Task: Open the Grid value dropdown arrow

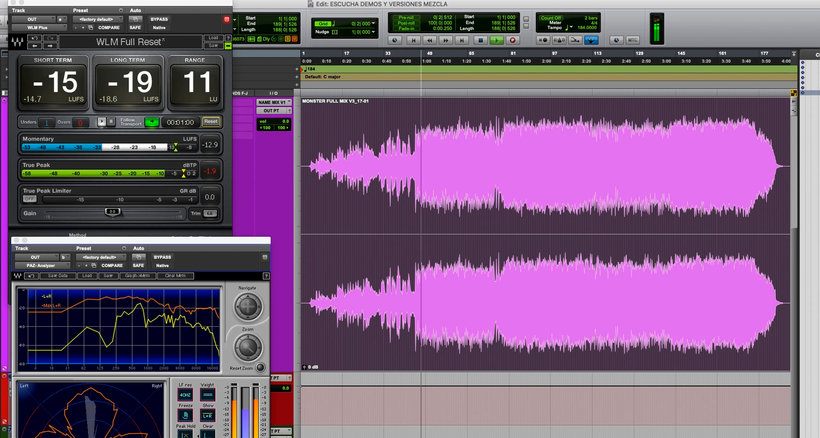Action: click(x=373, y=23)
